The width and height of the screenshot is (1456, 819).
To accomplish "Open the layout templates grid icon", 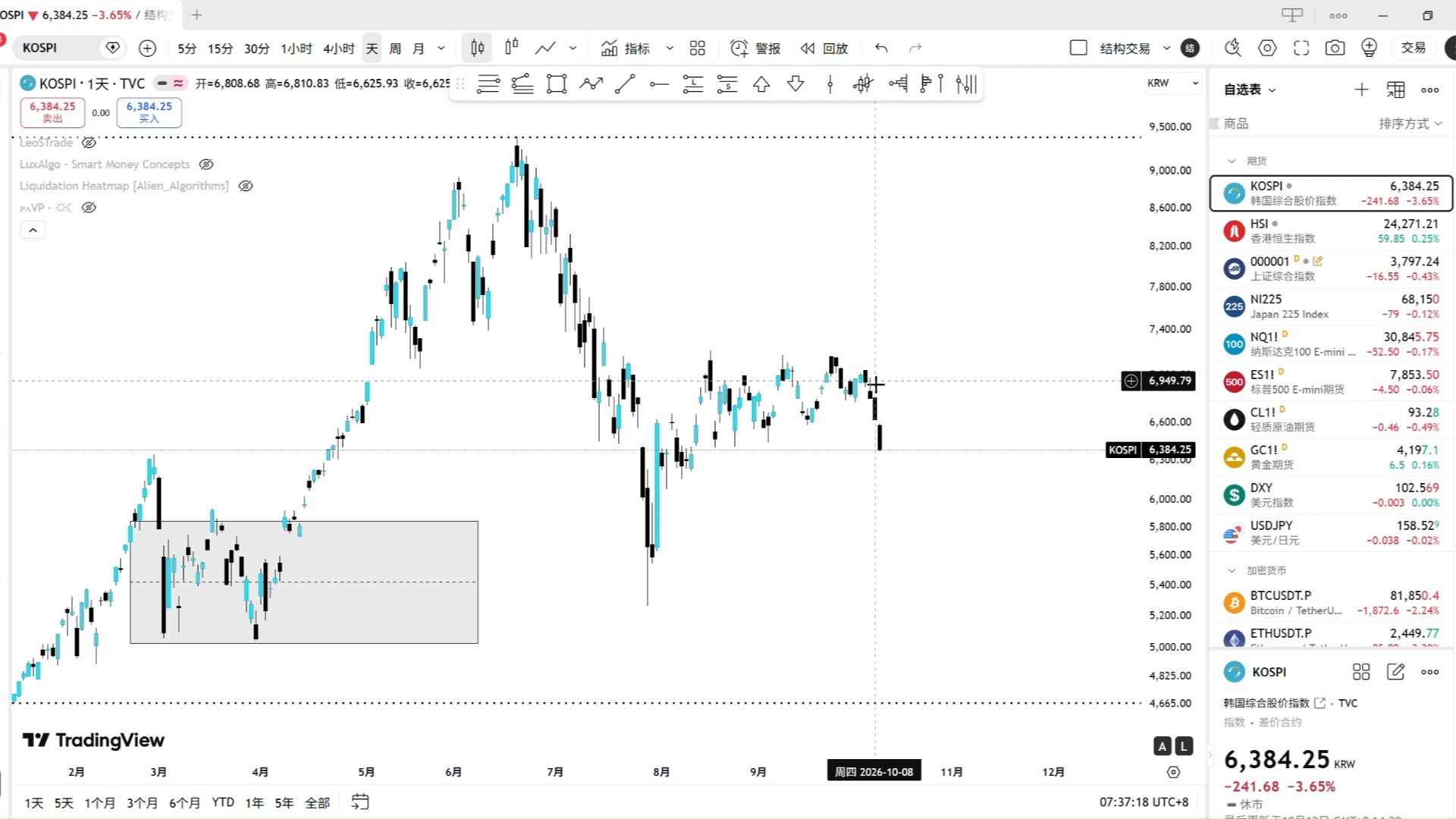I will pyautogui.click(x=698, y=49).
